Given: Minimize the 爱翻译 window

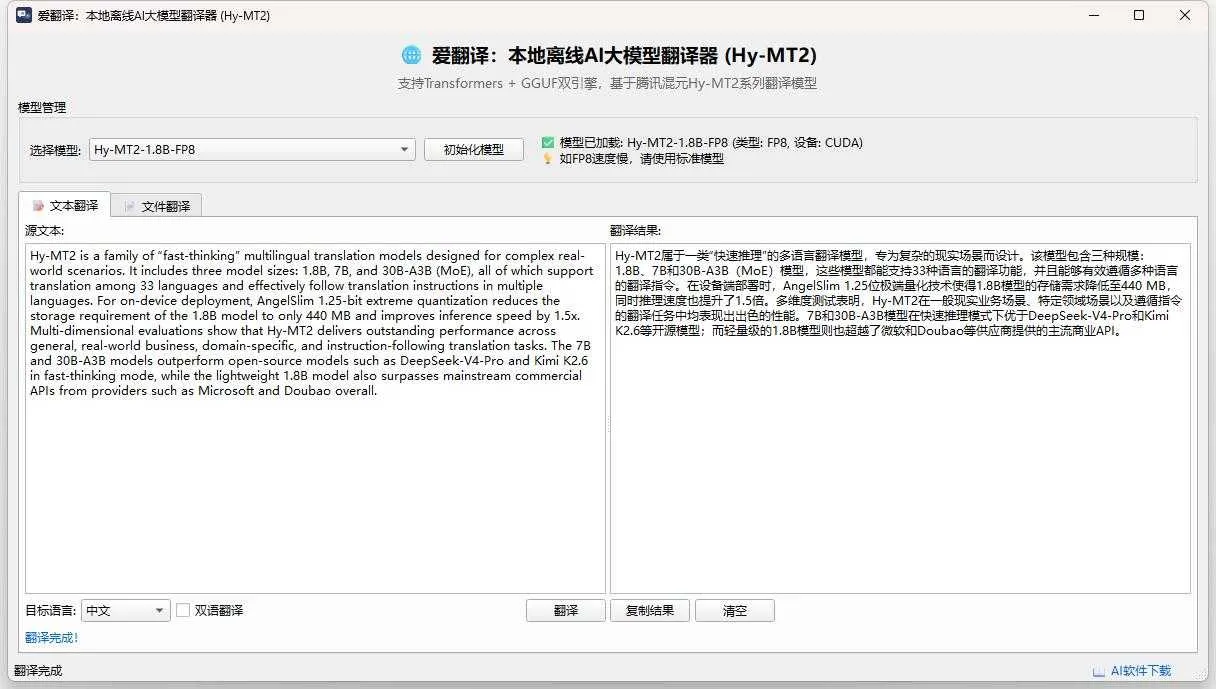Looking at the screenshot, I should [1093, 15].
